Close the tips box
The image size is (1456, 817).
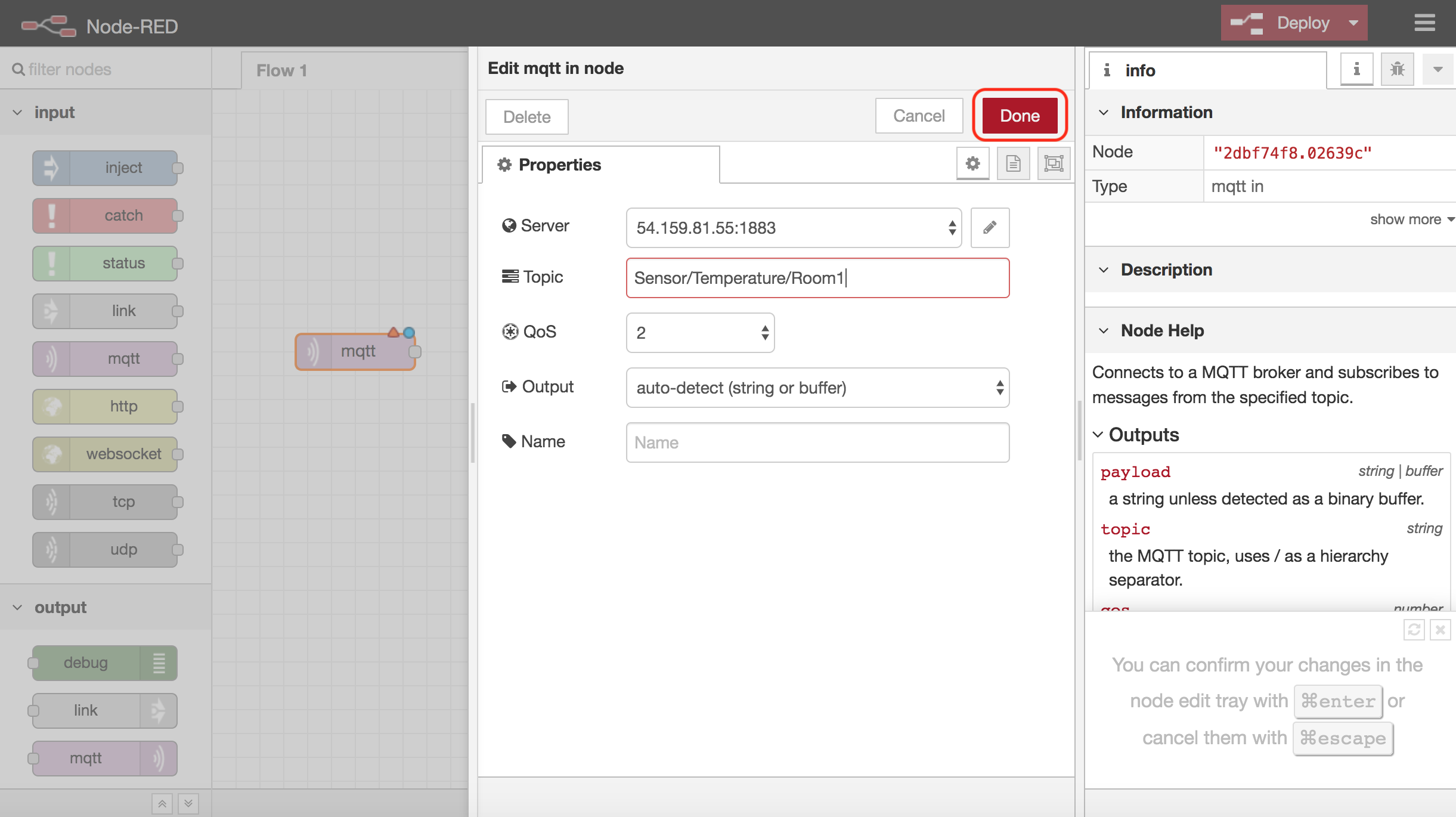(x=1440, y=630)
